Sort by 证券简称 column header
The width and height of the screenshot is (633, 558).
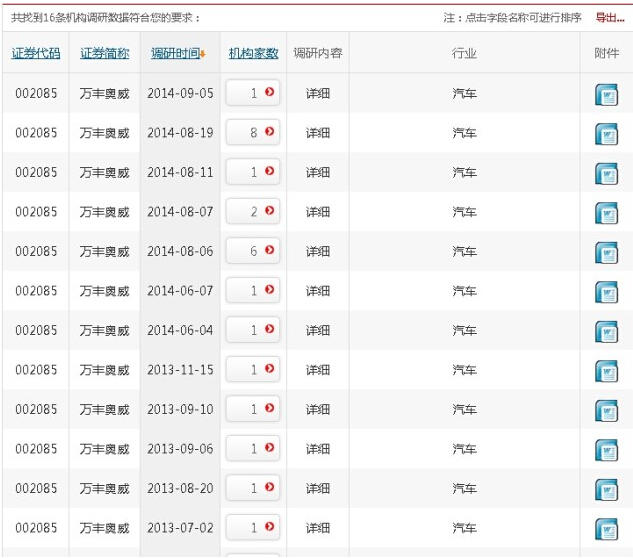point(105,53)
